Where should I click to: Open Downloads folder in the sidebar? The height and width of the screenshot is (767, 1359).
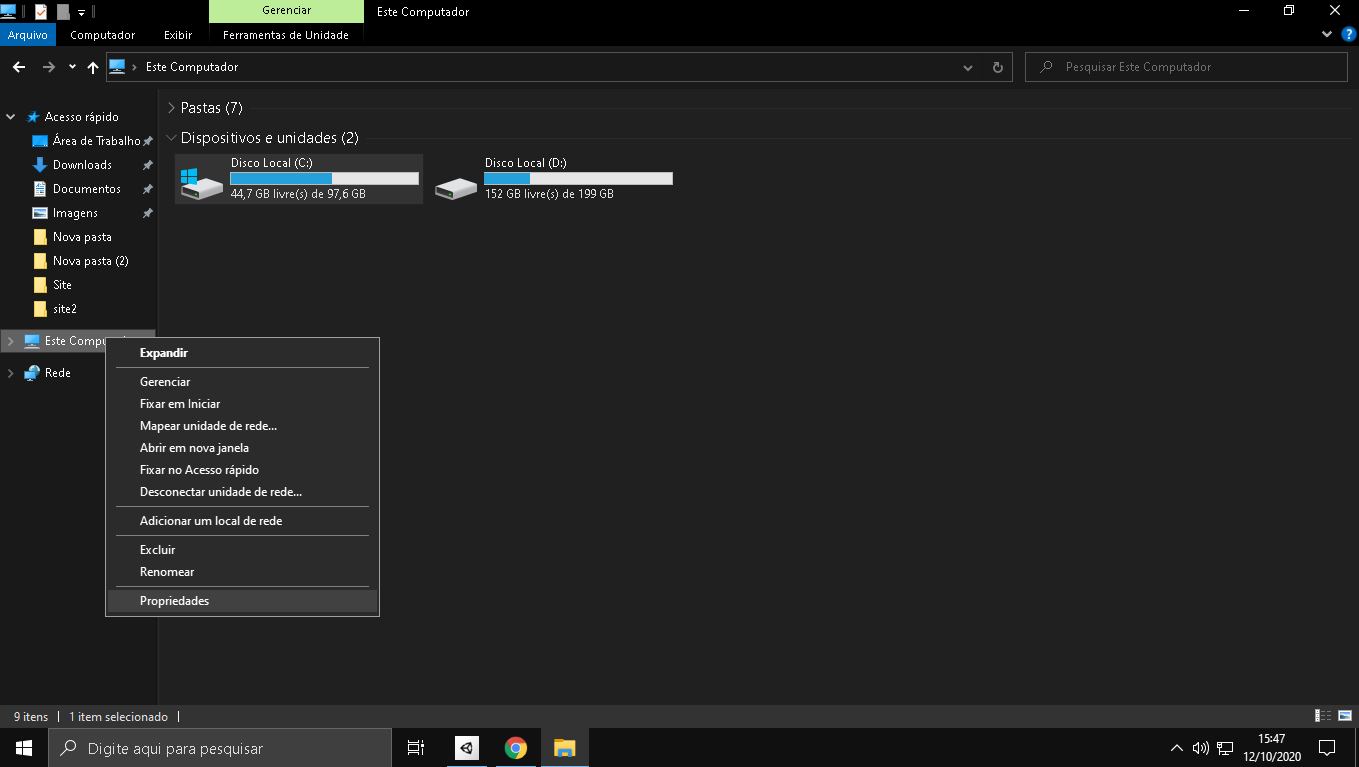[x=82, y=165]
